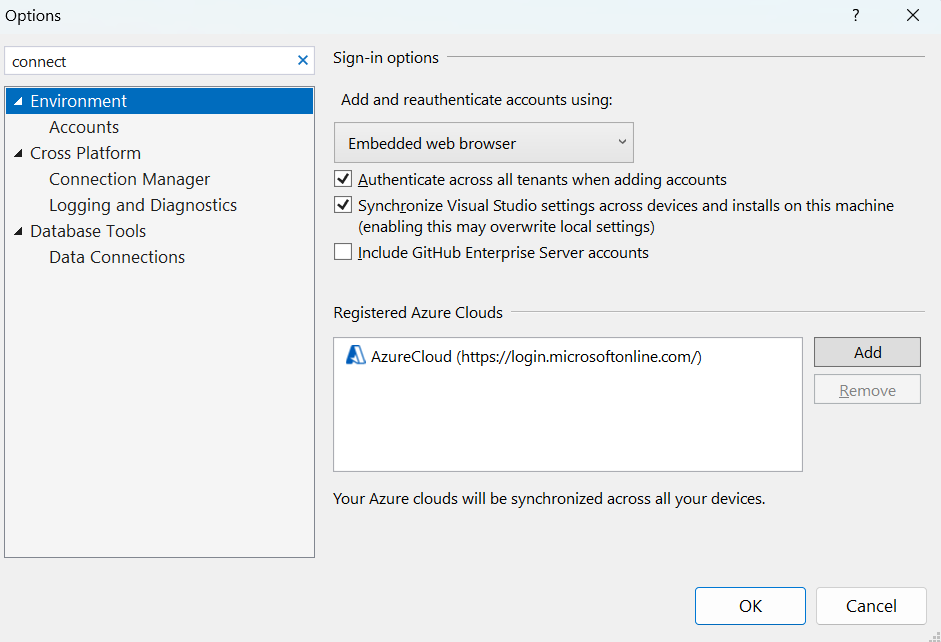Click the Remove button
This screenshot has width=941, height=642.
tap(866, 389)
